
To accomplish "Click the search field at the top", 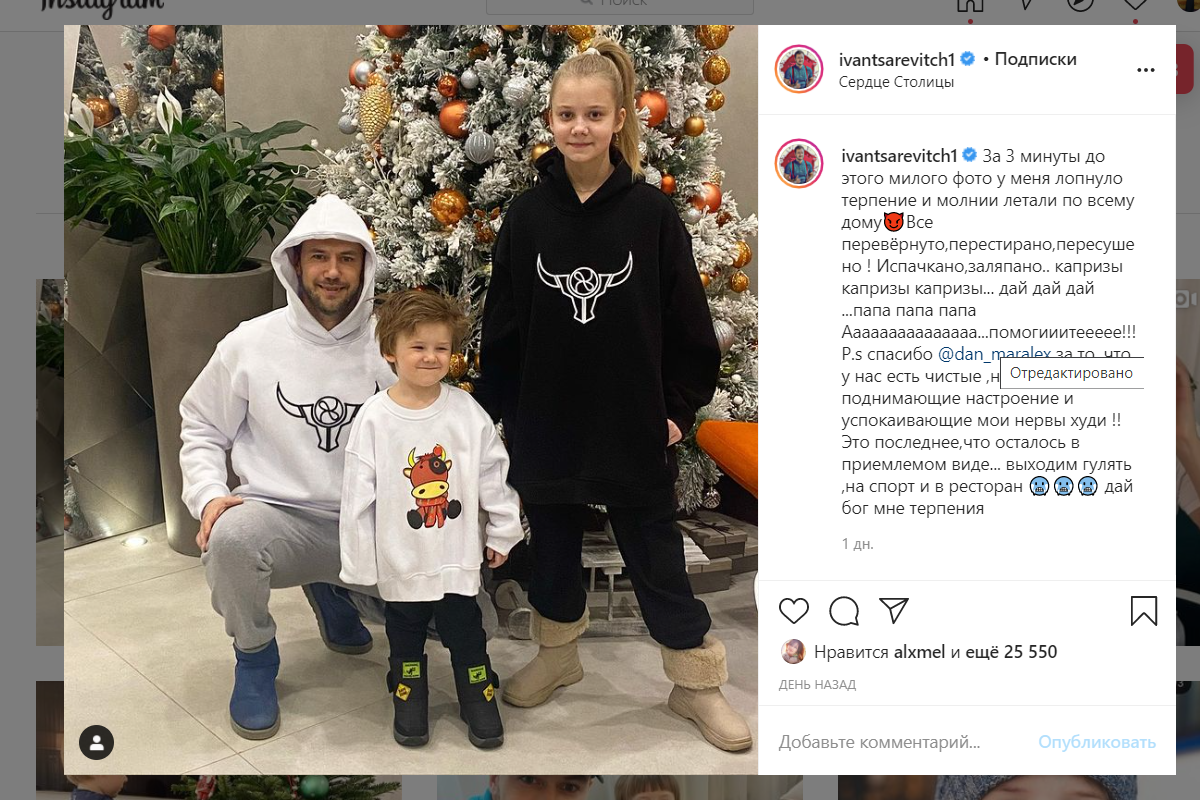I will [620, 4].
